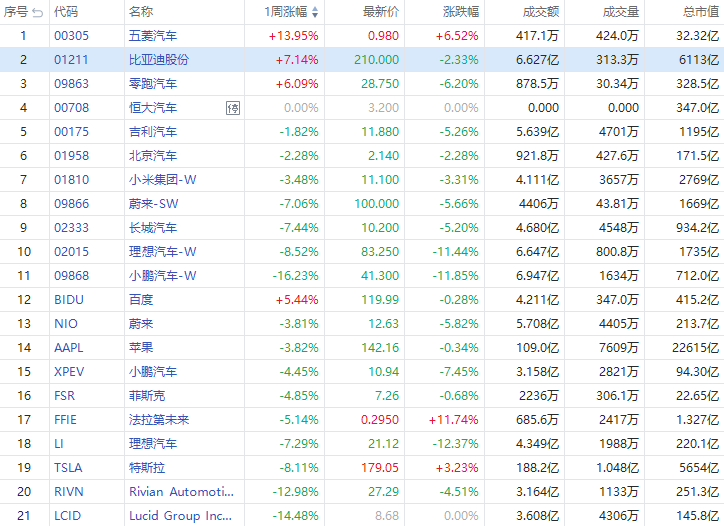
Task: Open ticker BIDU
Action: coord(69,300)
